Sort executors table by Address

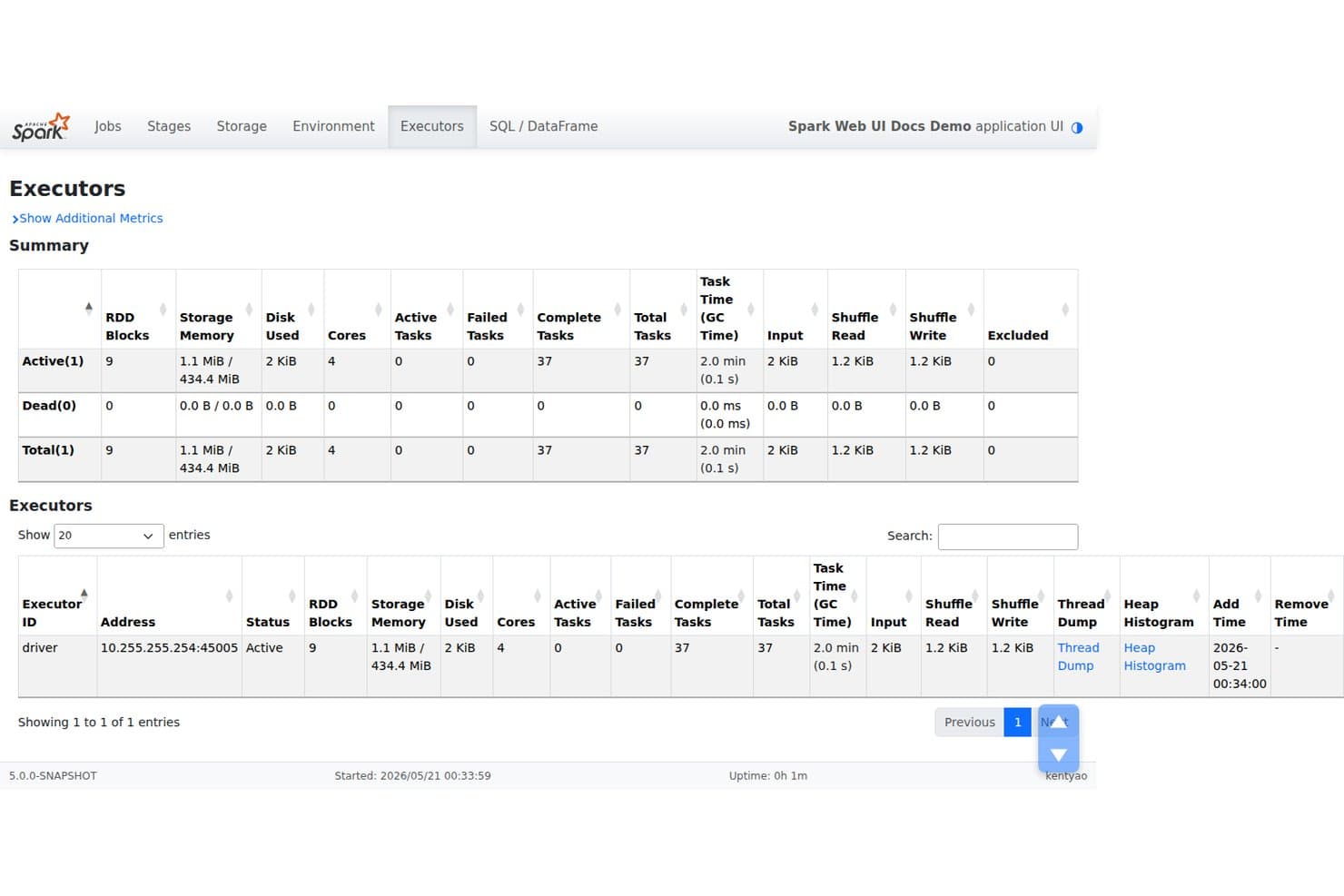[169, 596]
